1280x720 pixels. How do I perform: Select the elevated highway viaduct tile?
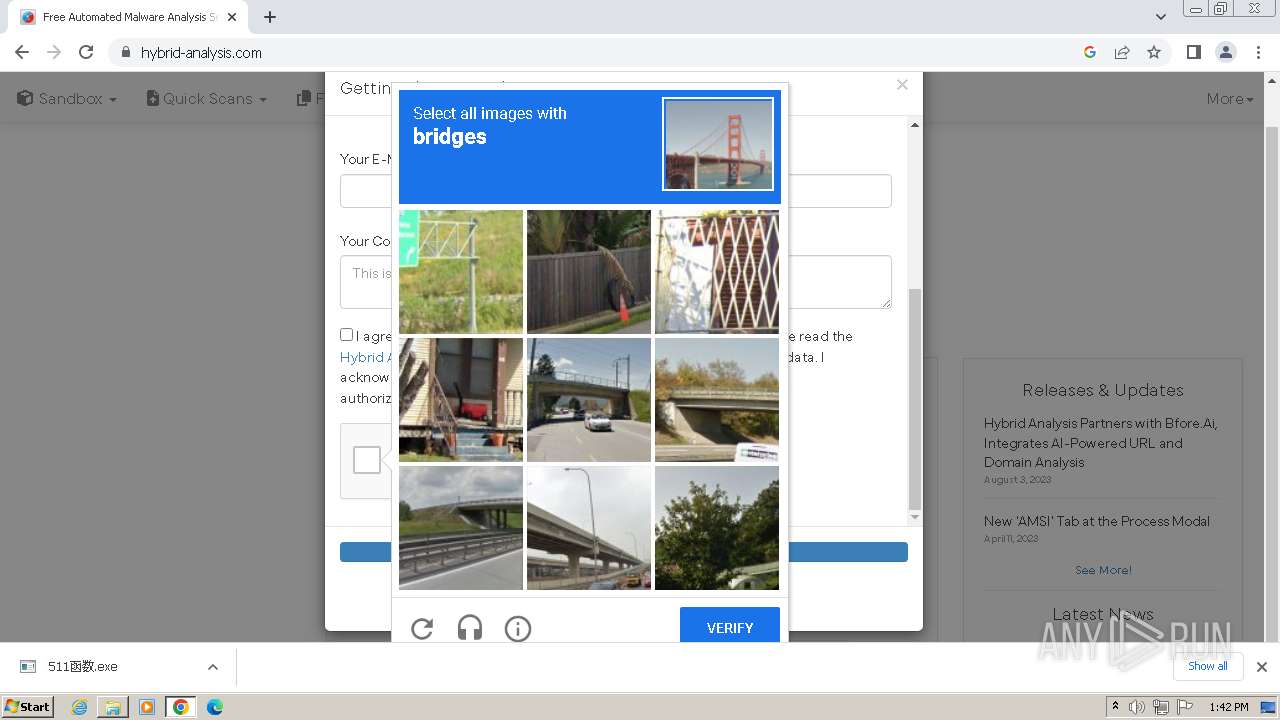[589, 528]
